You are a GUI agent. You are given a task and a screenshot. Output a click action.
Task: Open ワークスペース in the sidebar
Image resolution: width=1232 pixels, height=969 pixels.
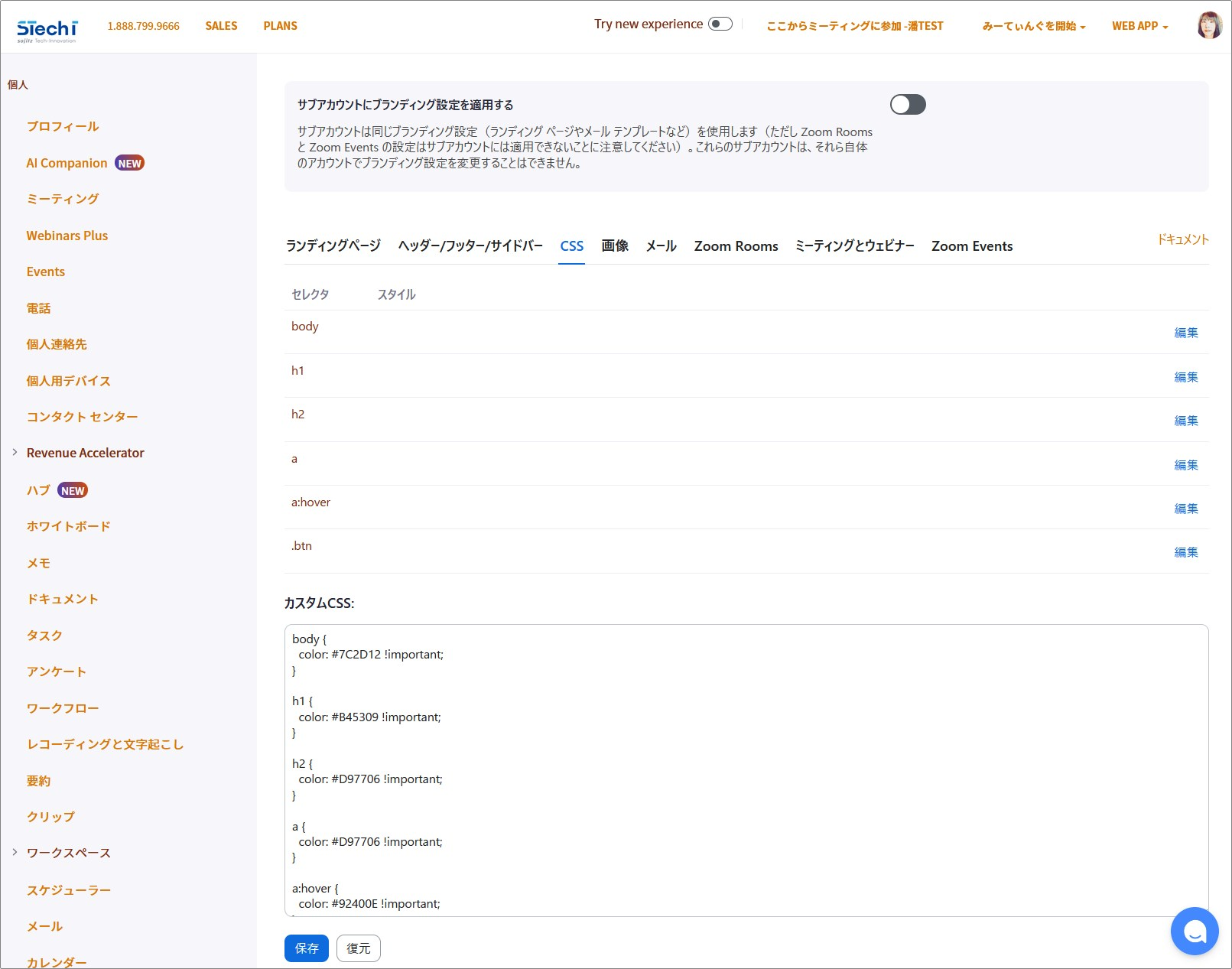[x=69, y=853]
